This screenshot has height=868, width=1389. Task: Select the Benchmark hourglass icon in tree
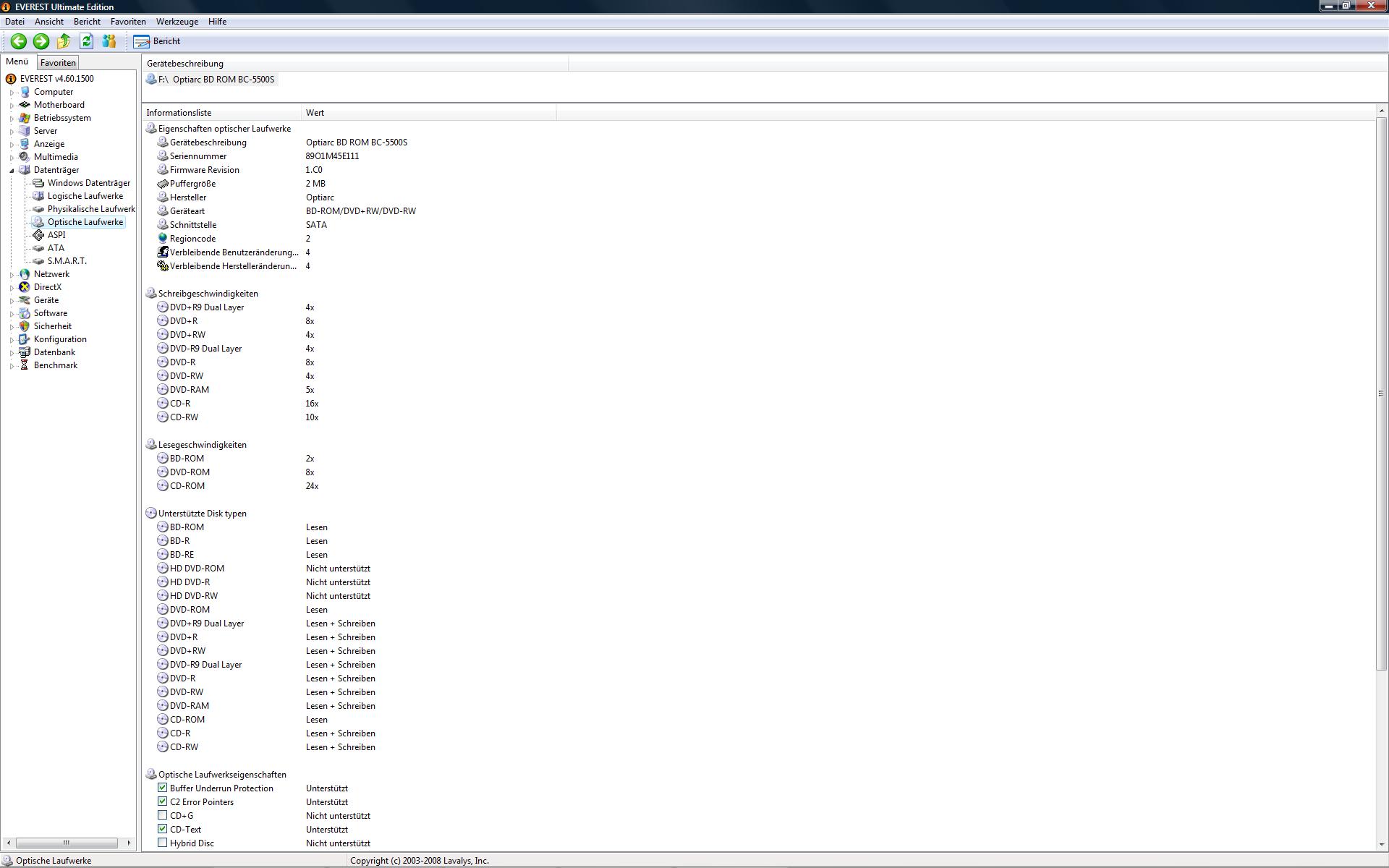[25, 365]
